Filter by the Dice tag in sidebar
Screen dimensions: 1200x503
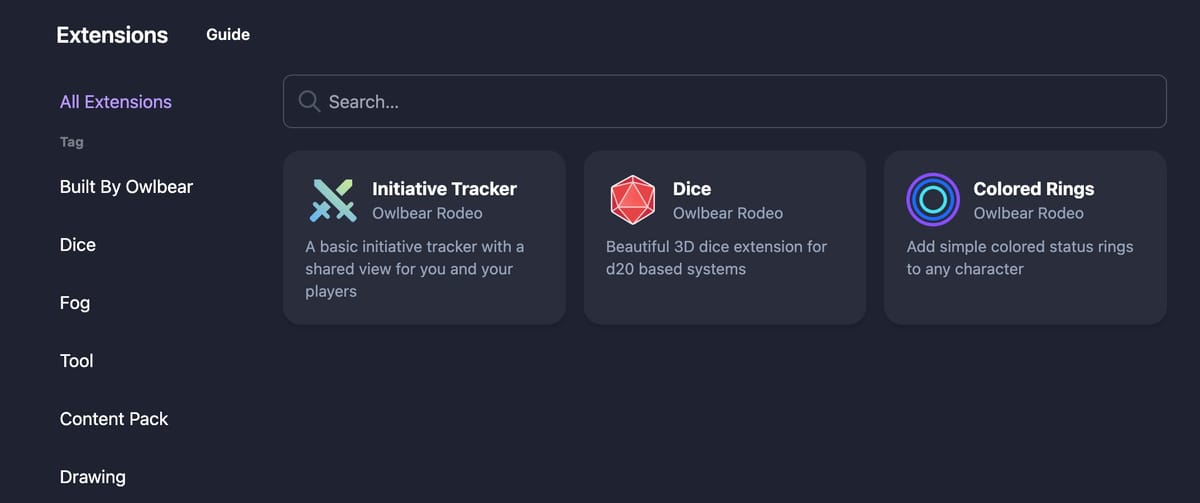pyautogui.click(x=78, y=245)
